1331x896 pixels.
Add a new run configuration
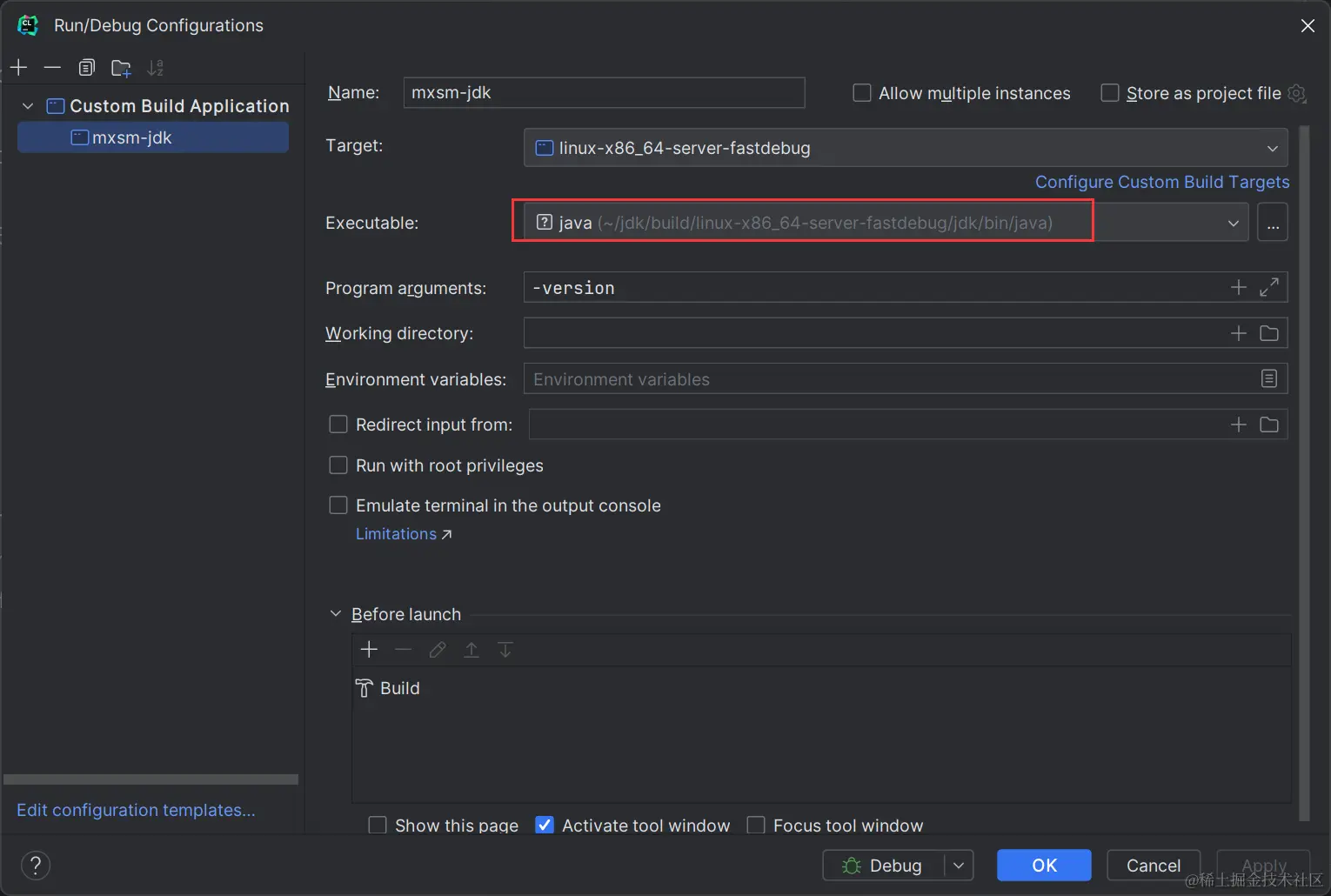pyautogui.click(x=18, y=68)
